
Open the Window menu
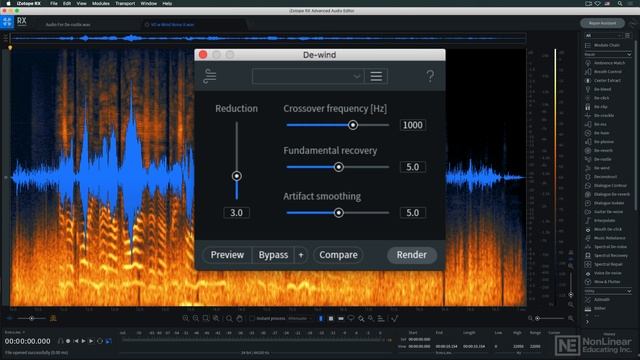tap(149, 3)
